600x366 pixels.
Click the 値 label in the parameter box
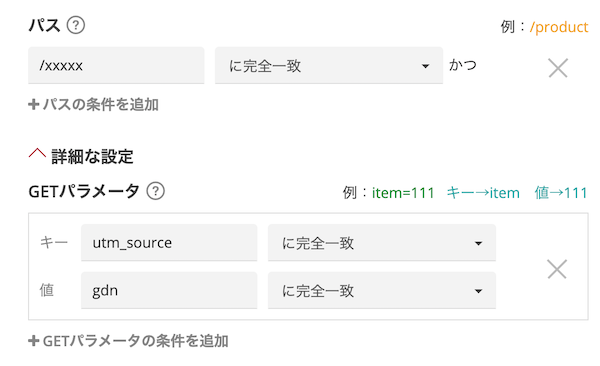47,291
